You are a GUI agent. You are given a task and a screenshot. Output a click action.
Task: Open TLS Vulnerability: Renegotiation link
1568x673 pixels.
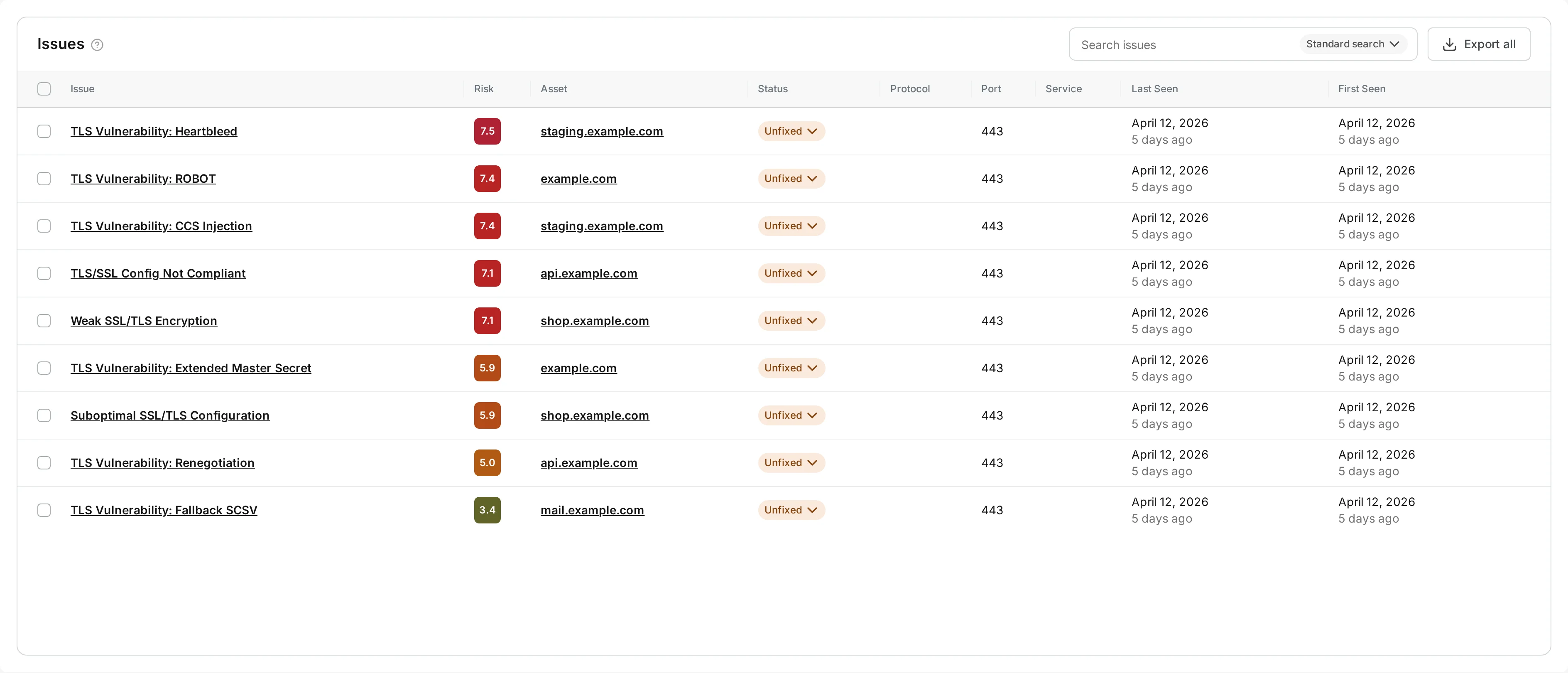(x=162, y=463)
